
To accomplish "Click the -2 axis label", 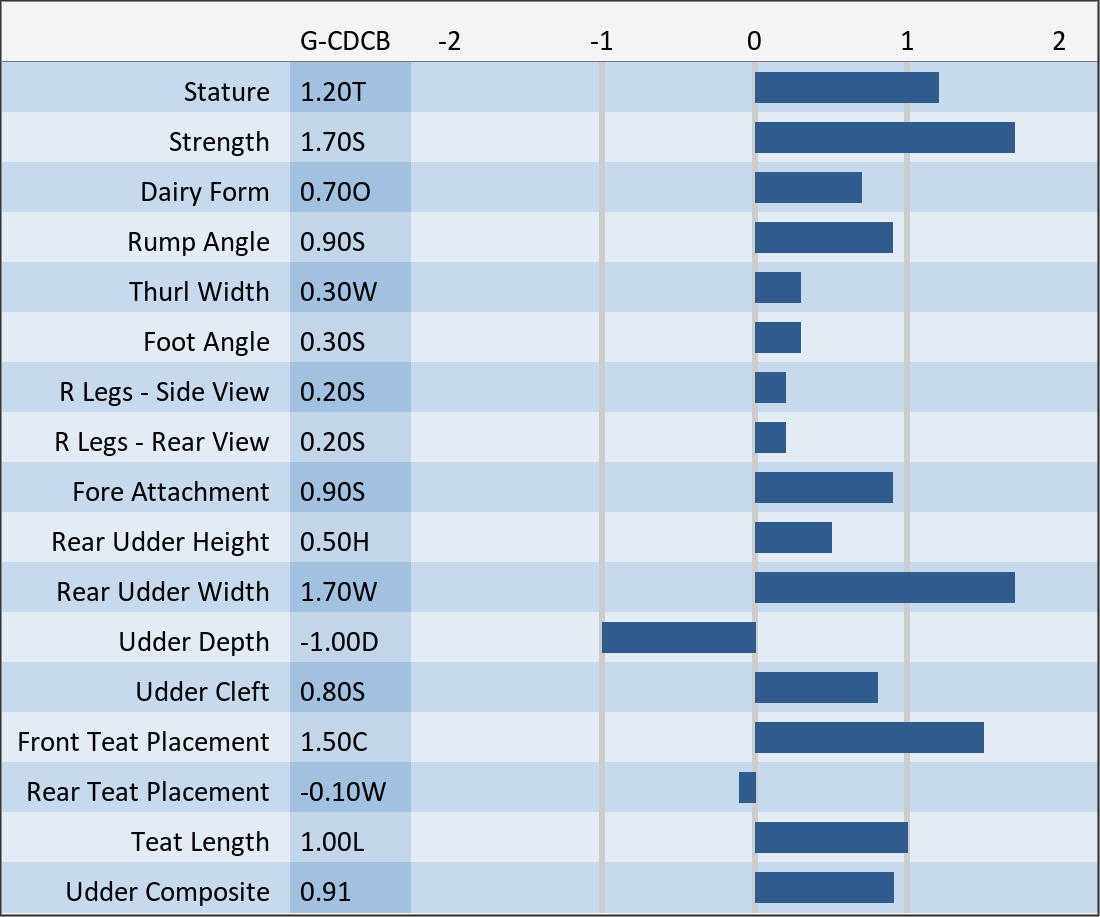I will click(450, 41).
